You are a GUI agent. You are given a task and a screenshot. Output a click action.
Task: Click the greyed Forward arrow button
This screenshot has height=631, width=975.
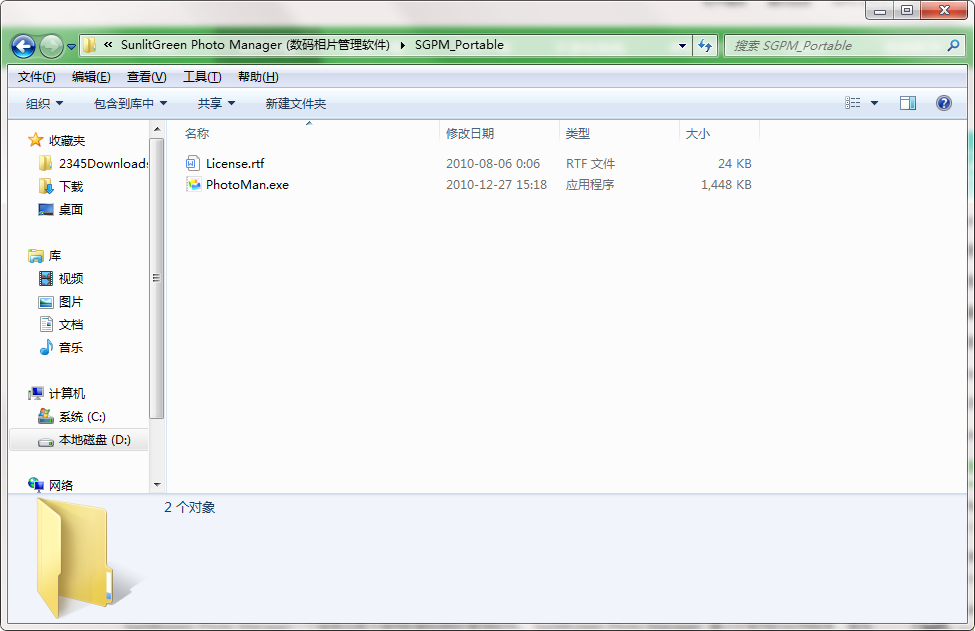[x=51, y=46]
